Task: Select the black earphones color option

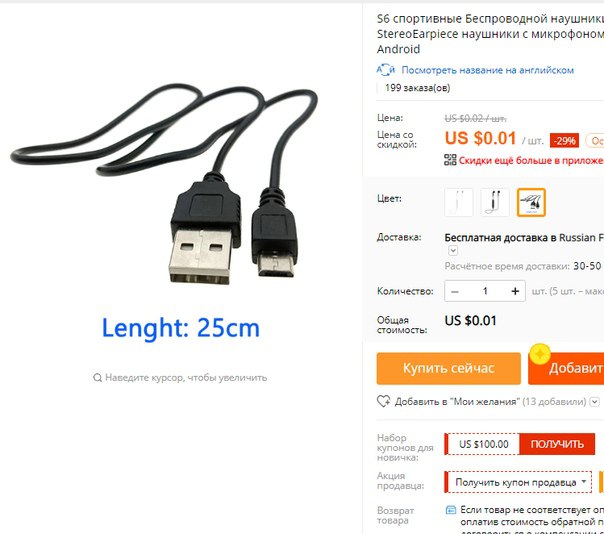Action: 495,202
